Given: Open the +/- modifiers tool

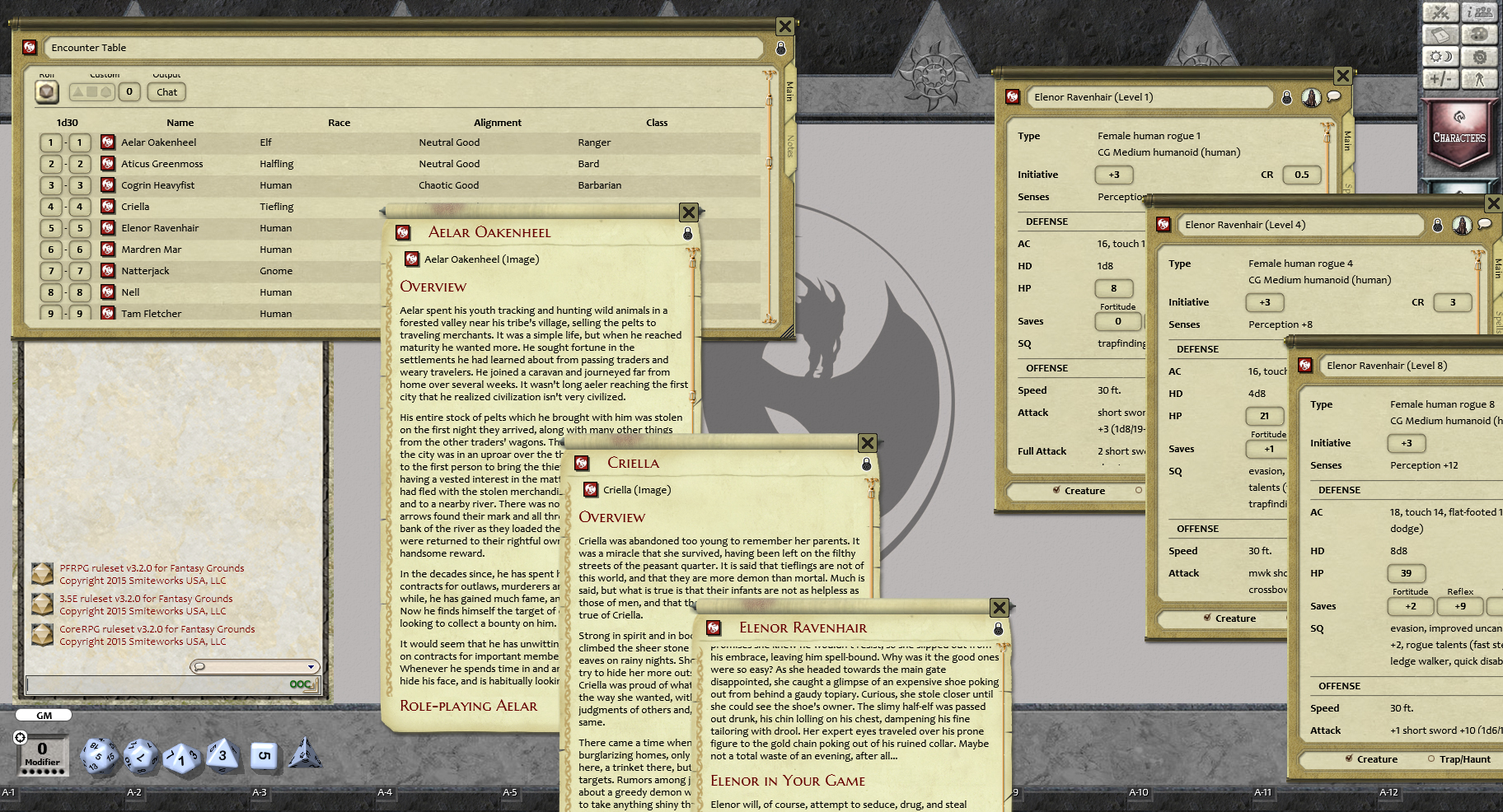Looking at the screenshot, I should click(1443, 79).
